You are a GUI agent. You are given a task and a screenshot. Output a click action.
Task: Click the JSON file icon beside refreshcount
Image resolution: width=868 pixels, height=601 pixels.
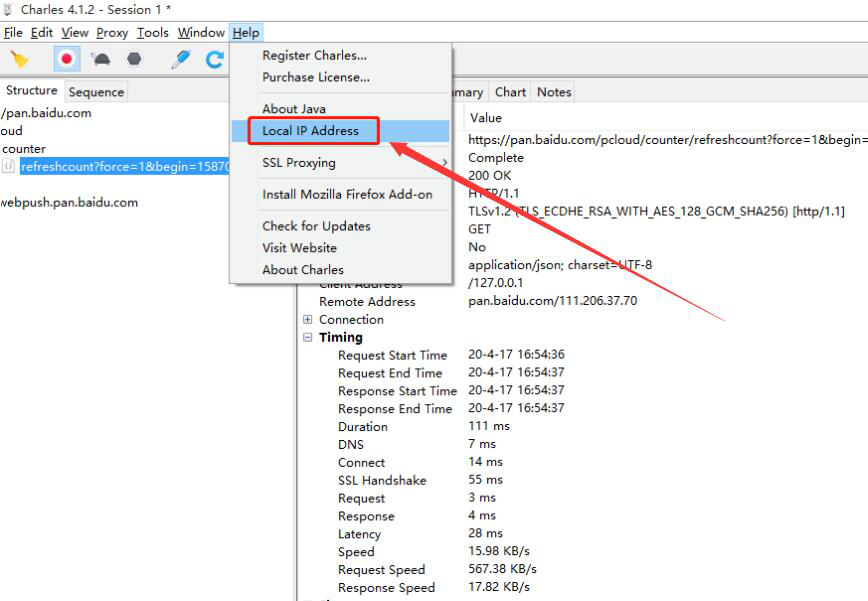tap(9, 167)
